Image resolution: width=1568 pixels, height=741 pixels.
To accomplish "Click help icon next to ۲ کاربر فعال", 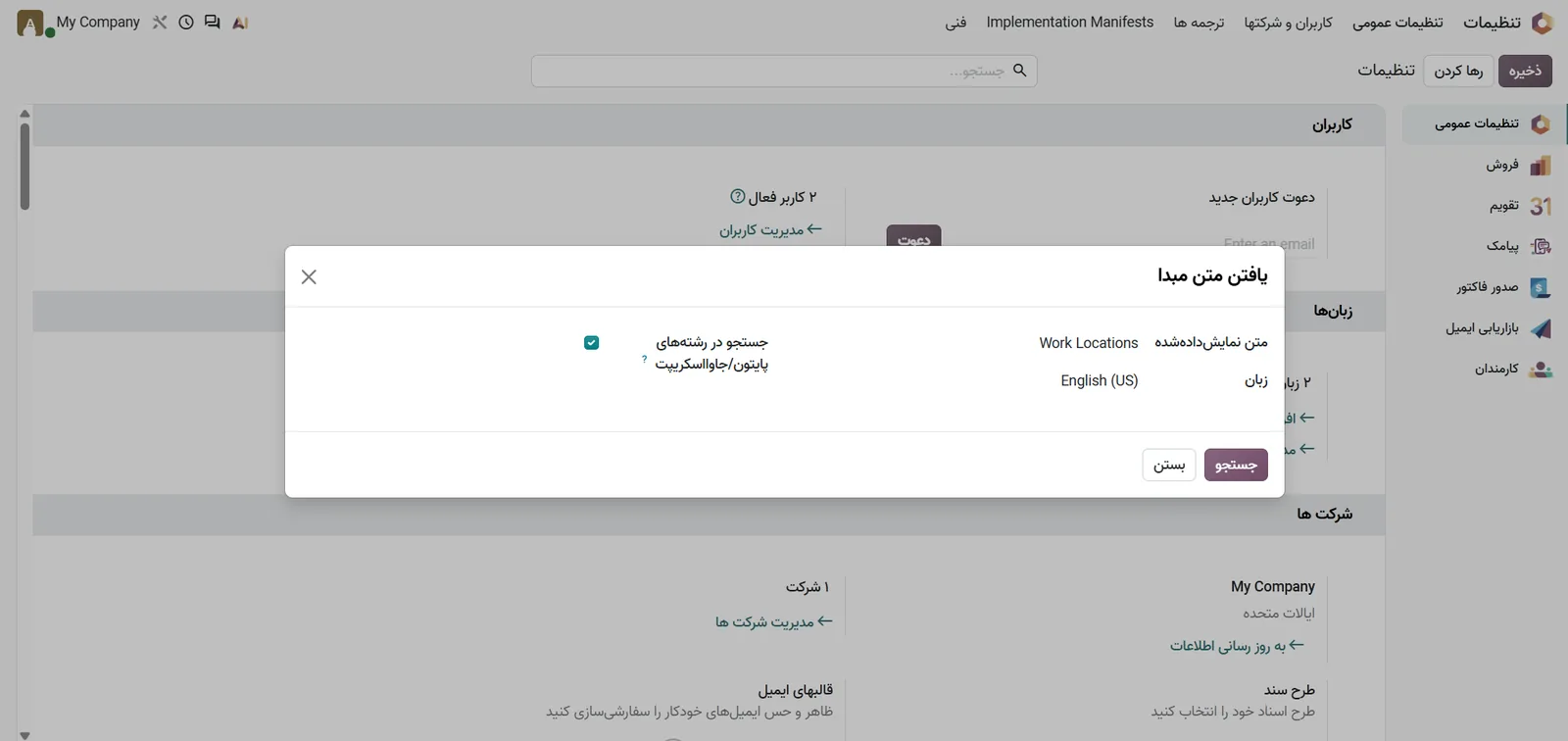I will 738,196.
